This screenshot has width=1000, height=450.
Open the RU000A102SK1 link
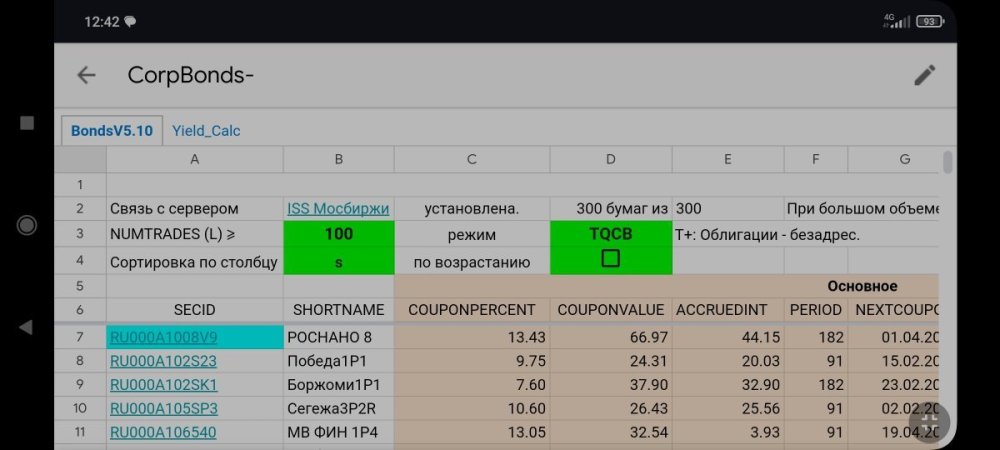(163, 385)
